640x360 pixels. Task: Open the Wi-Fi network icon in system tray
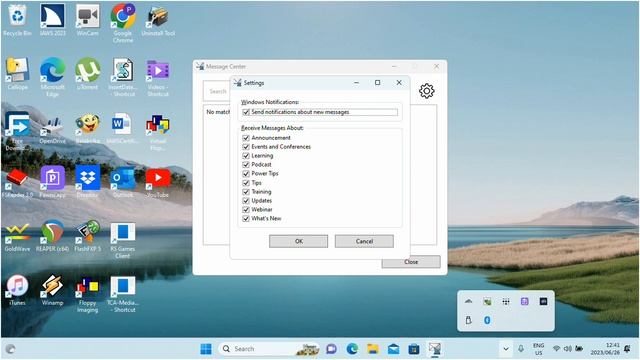point(556,349)
